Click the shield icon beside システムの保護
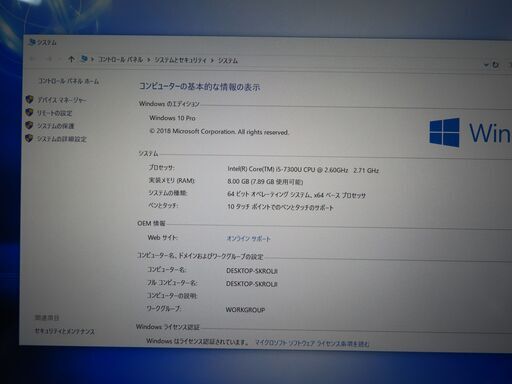 [29, 125]
